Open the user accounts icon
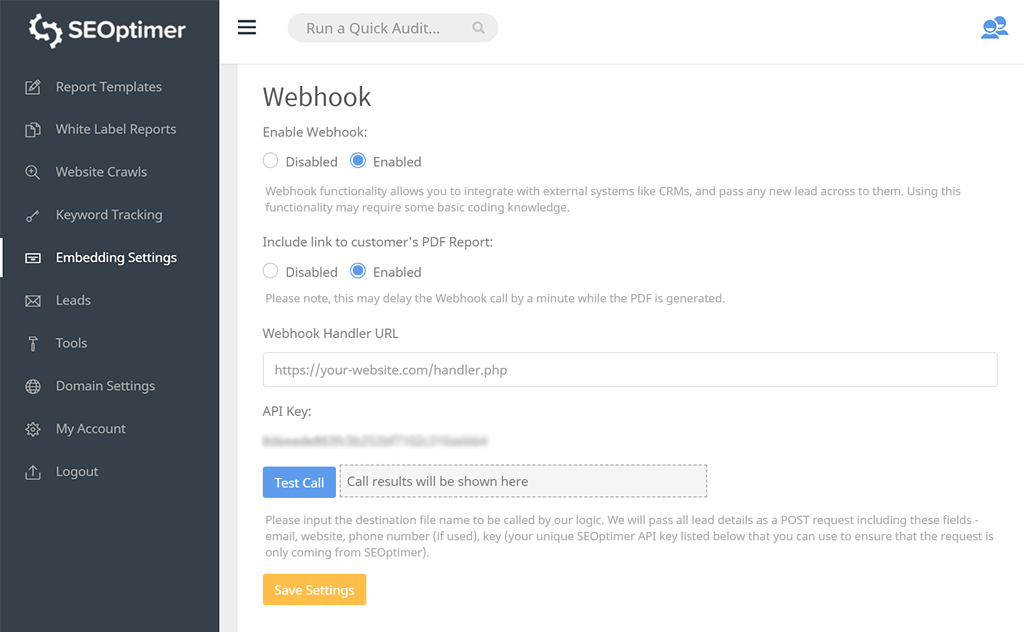This screenshot has height=632, width=1024. click(994, 28)
